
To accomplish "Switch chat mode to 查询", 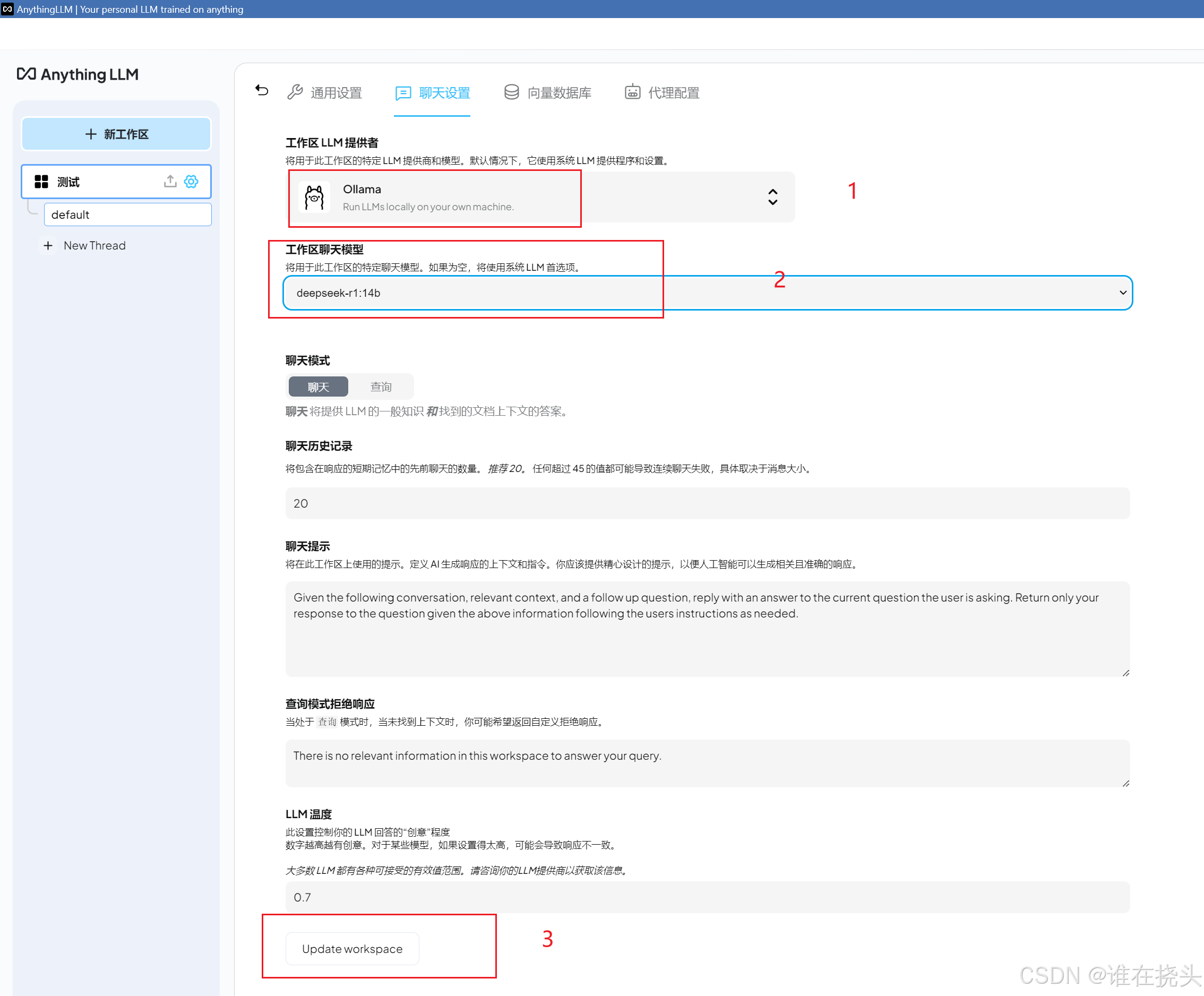I will click(x=381, y=387).
